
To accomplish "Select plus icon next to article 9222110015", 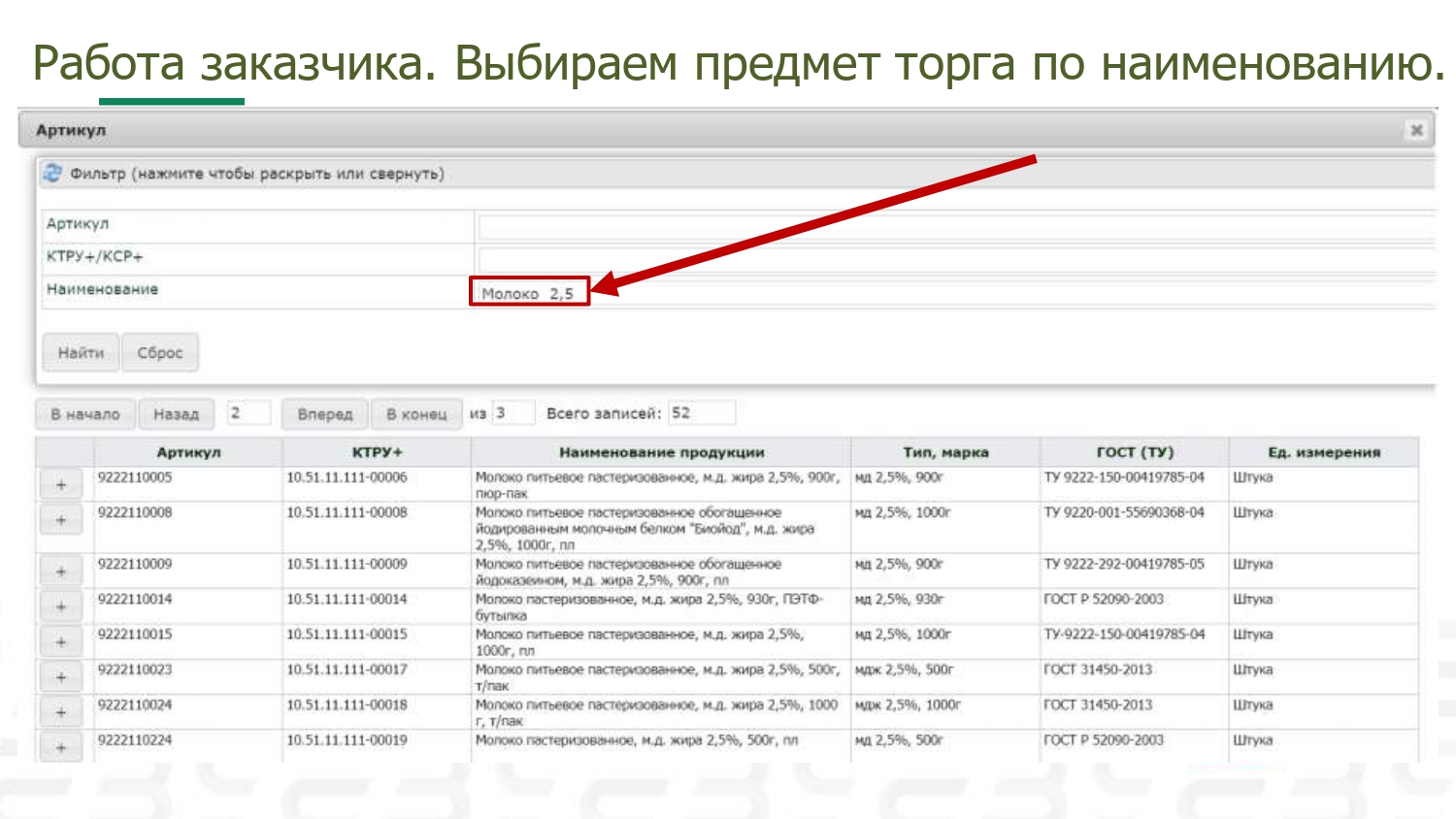I will [61, 642].
